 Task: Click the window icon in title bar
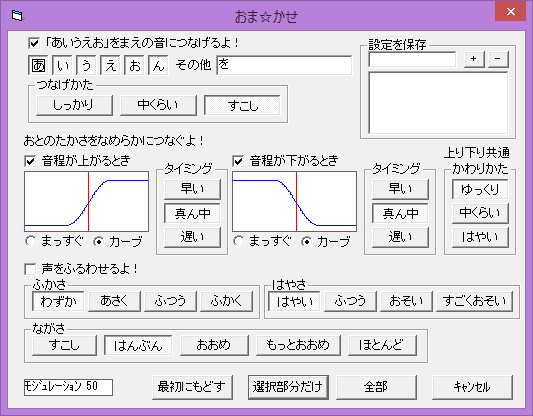click(x=17, y=16)
